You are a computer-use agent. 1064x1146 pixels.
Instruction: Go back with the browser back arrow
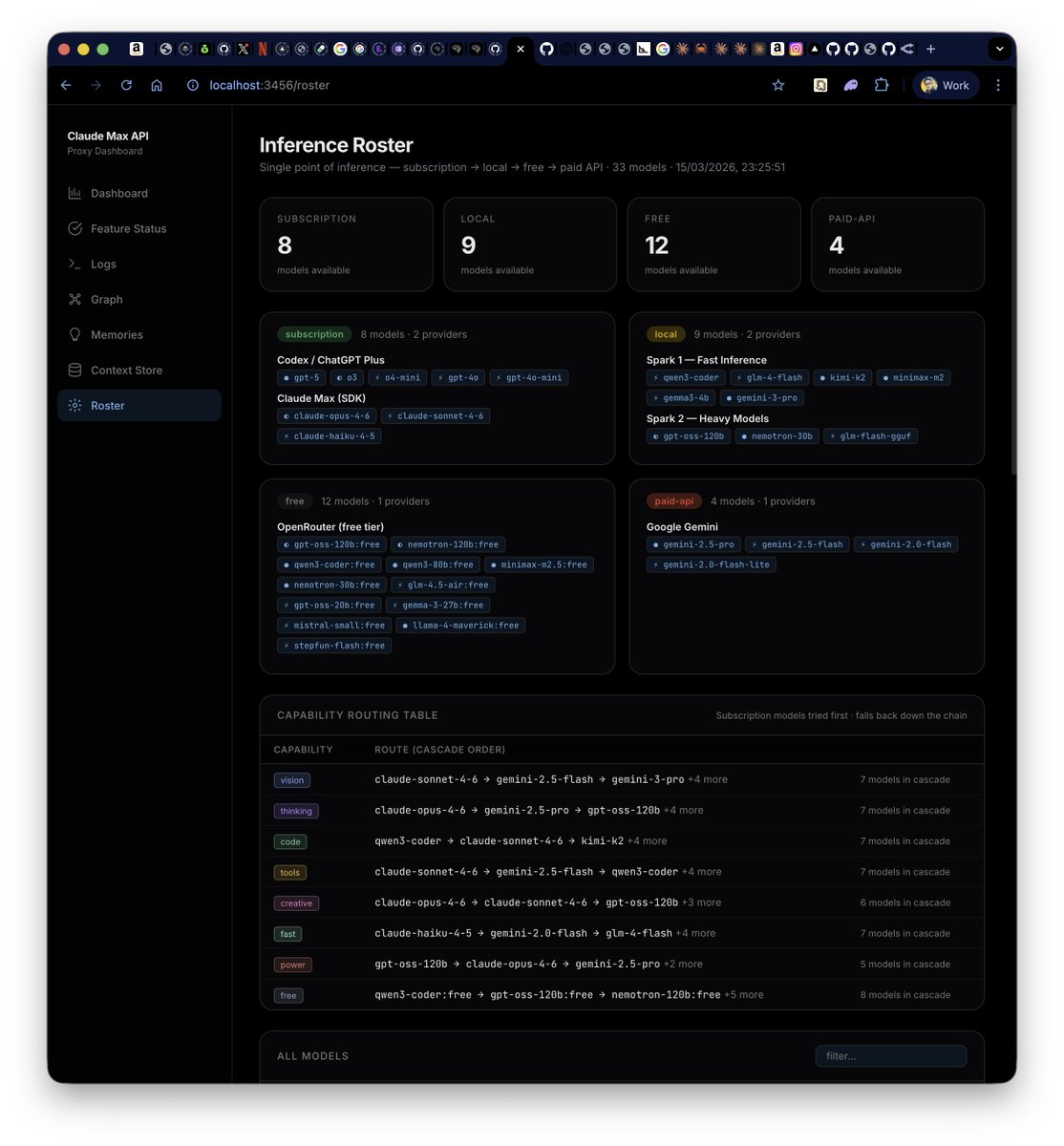(x=66, y=85)
